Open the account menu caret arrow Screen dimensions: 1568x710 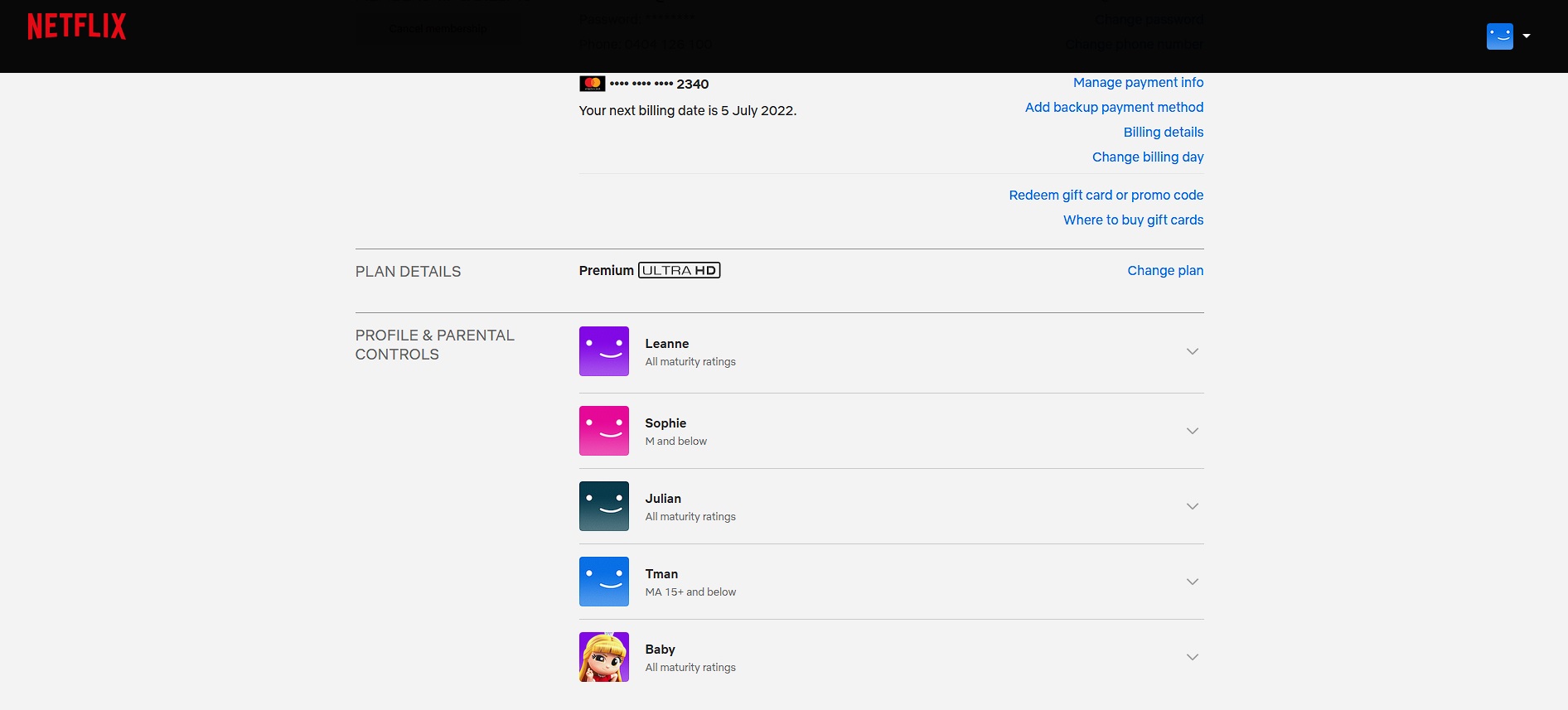coord(1527,36)
